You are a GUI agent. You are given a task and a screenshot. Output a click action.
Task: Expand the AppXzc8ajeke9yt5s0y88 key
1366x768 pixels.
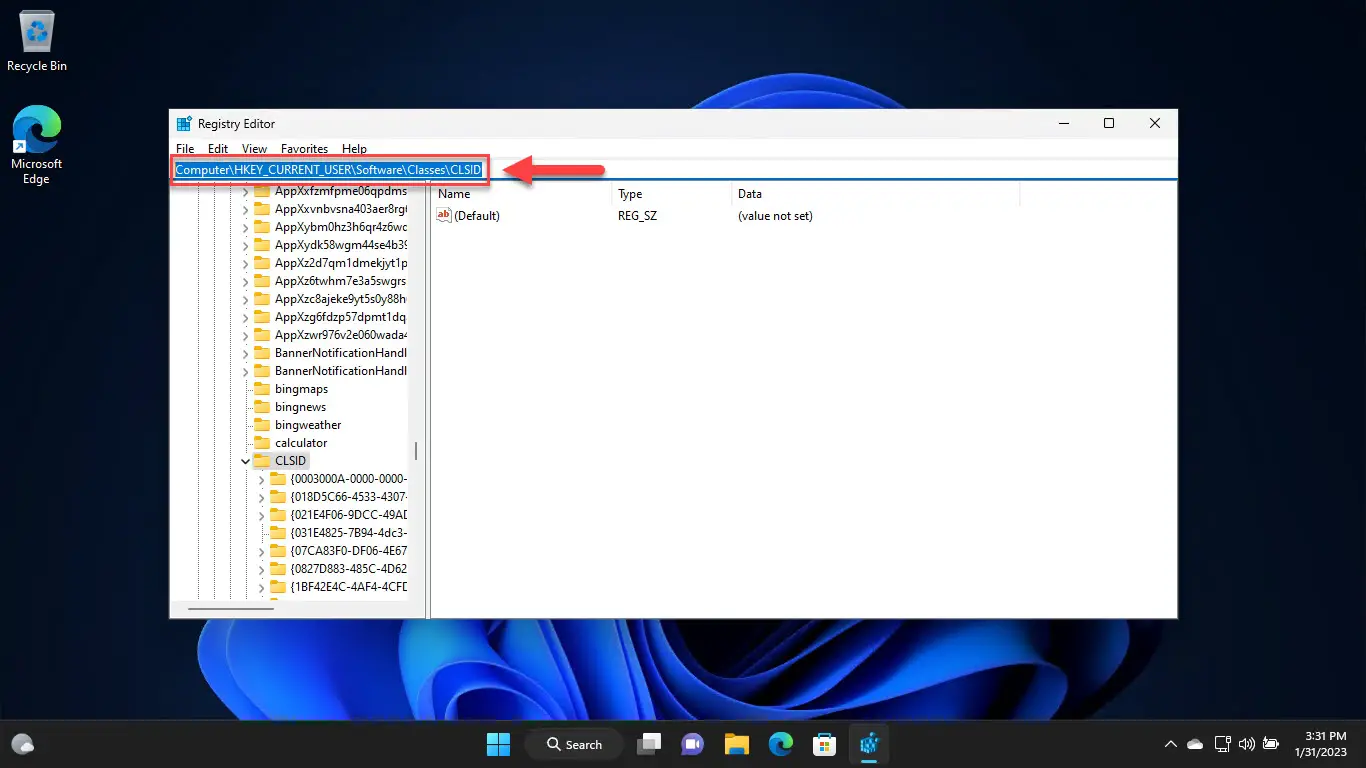246,299
